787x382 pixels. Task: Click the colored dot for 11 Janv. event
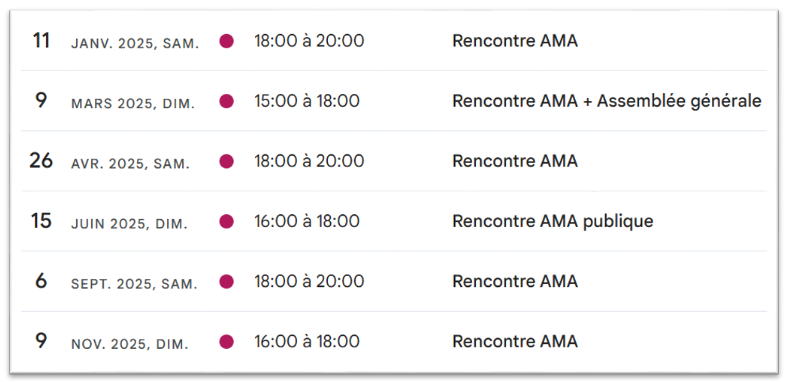226,41
